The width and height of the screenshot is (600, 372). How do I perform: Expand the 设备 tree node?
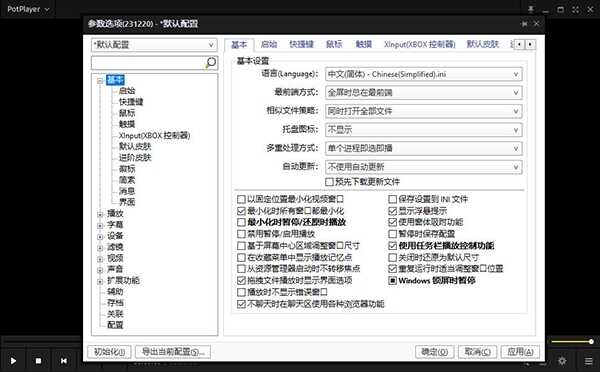[x=100, y=237]
